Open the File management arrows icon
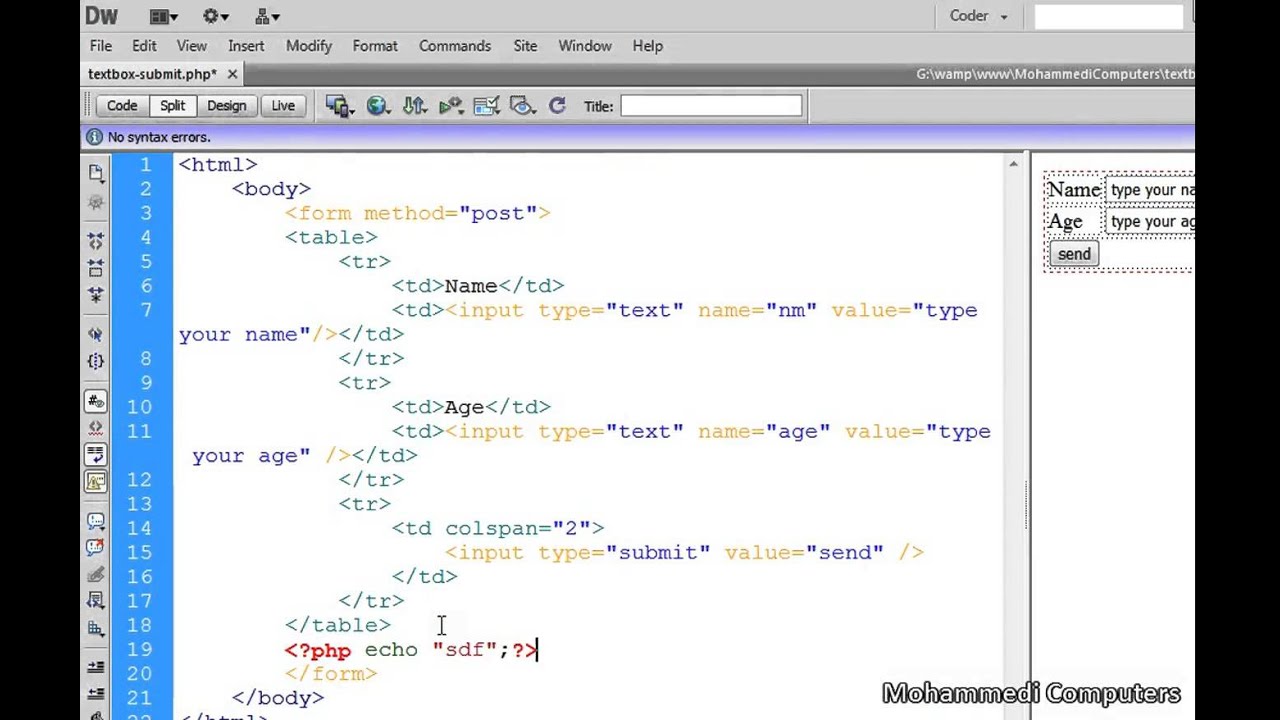 point(414,106)
